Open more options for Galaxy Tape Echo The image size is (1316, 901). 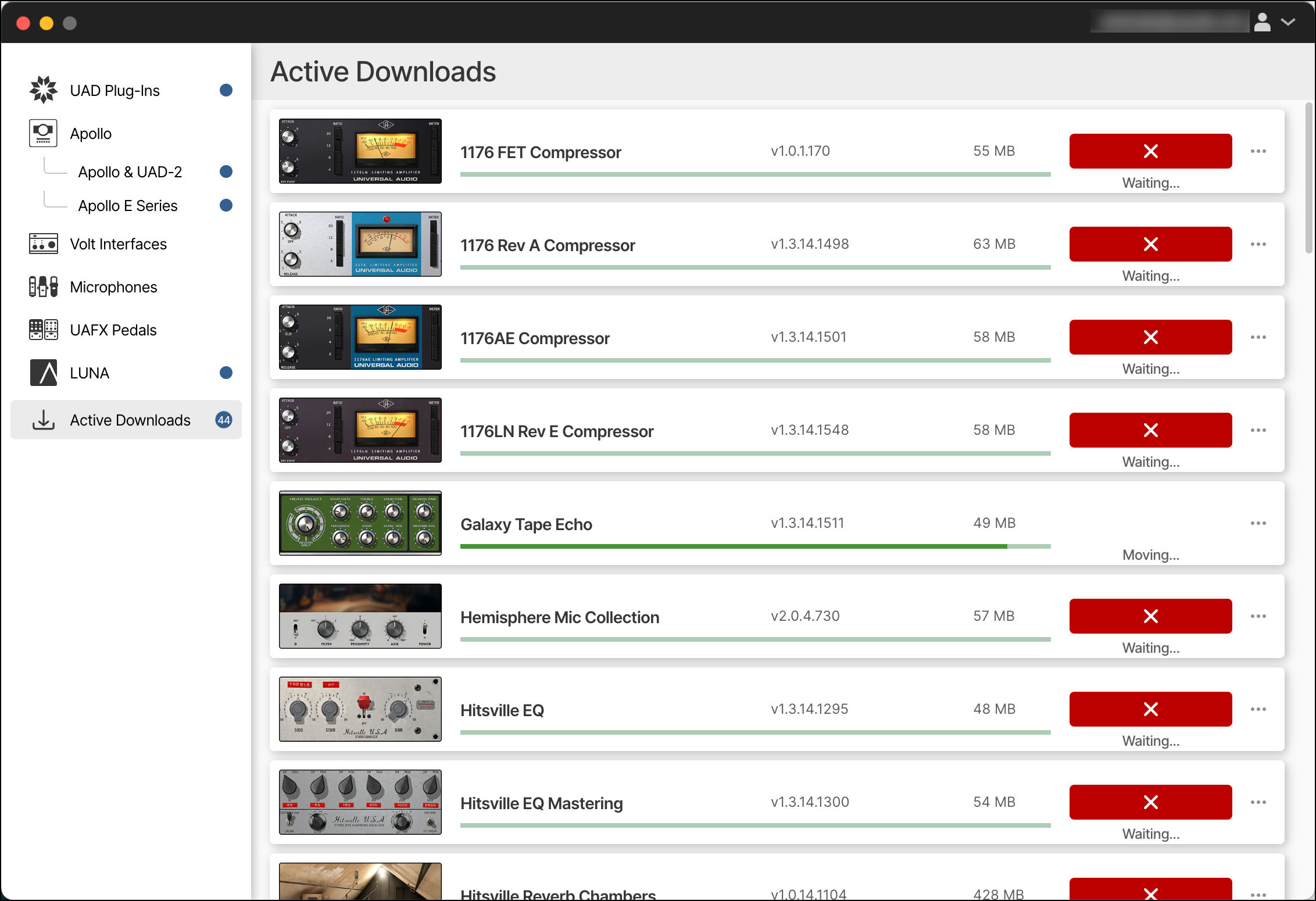[1258, 523]
